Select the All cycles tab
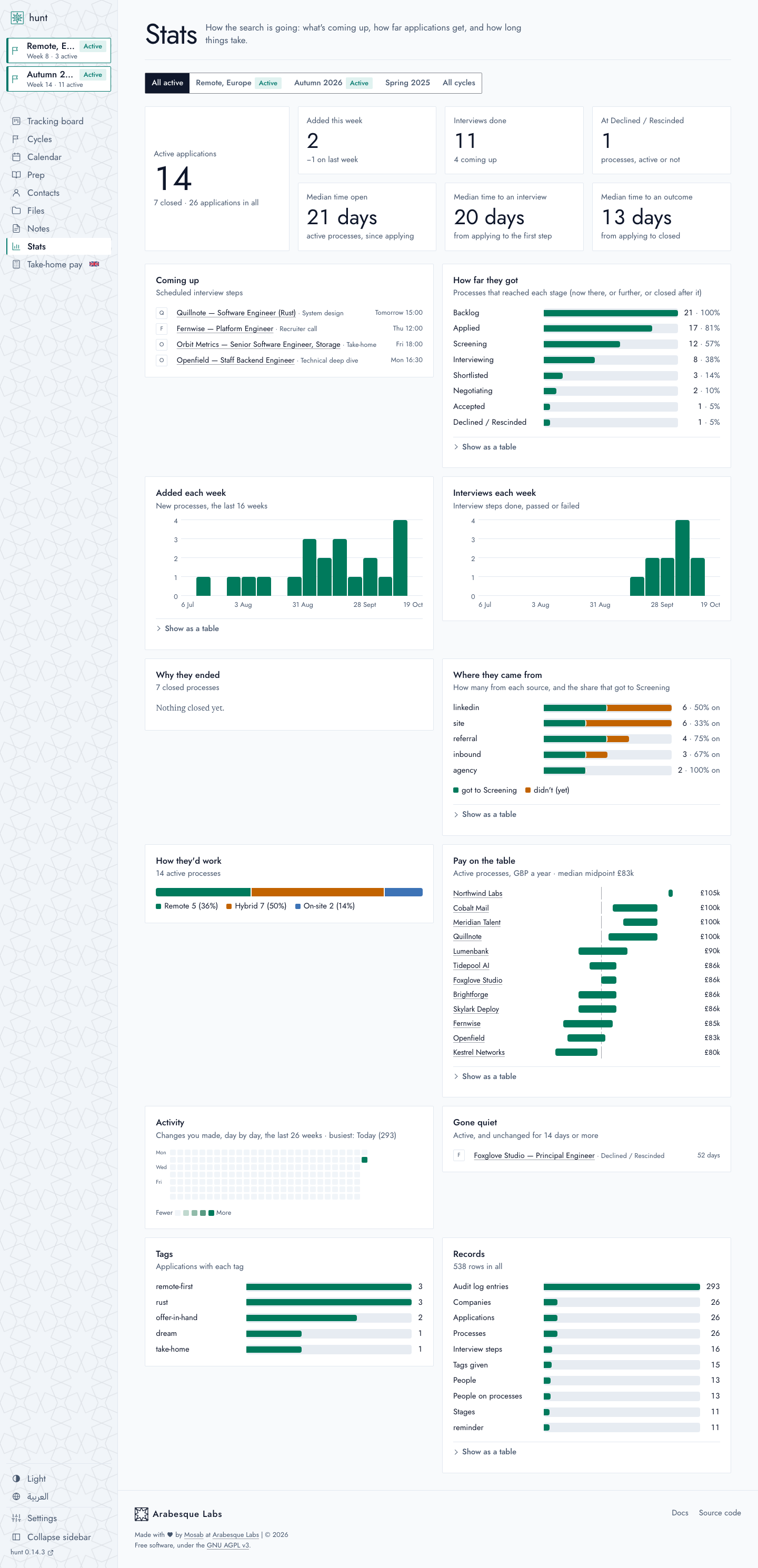The width and height of the screenshot is (758, 1568). click(458, 83)
